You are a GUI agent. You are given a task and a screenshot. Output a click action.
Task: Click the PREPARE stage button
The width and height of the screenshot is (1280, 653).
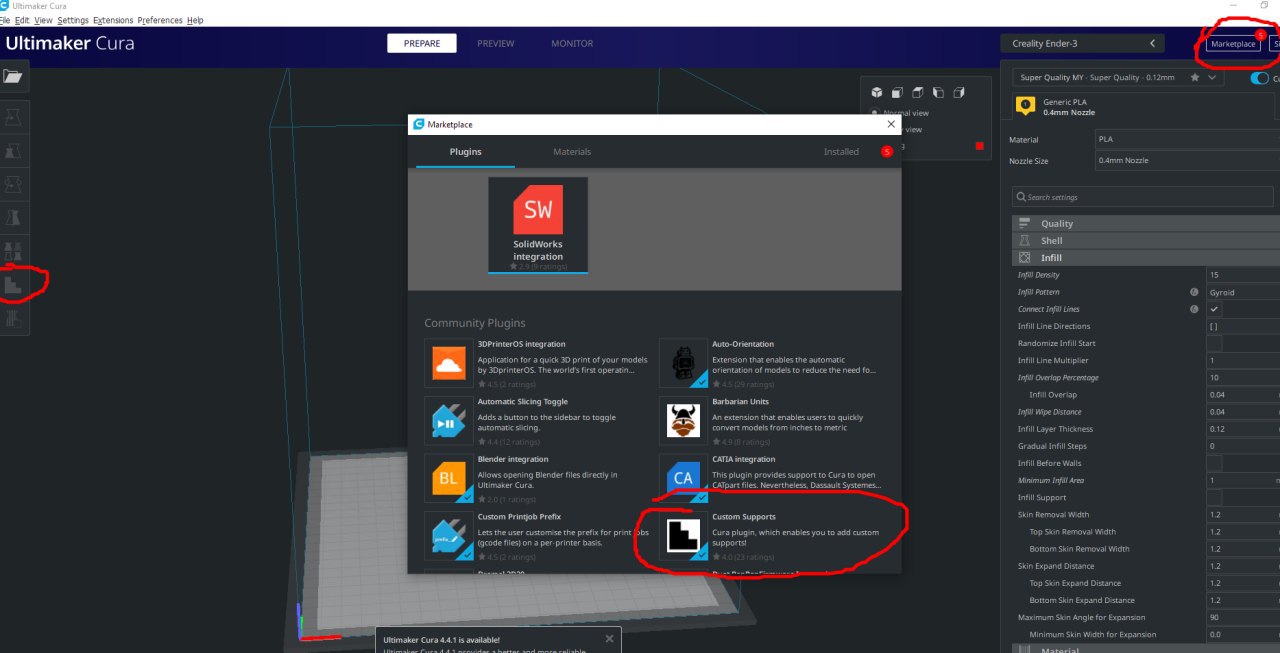tap(422, 44)
